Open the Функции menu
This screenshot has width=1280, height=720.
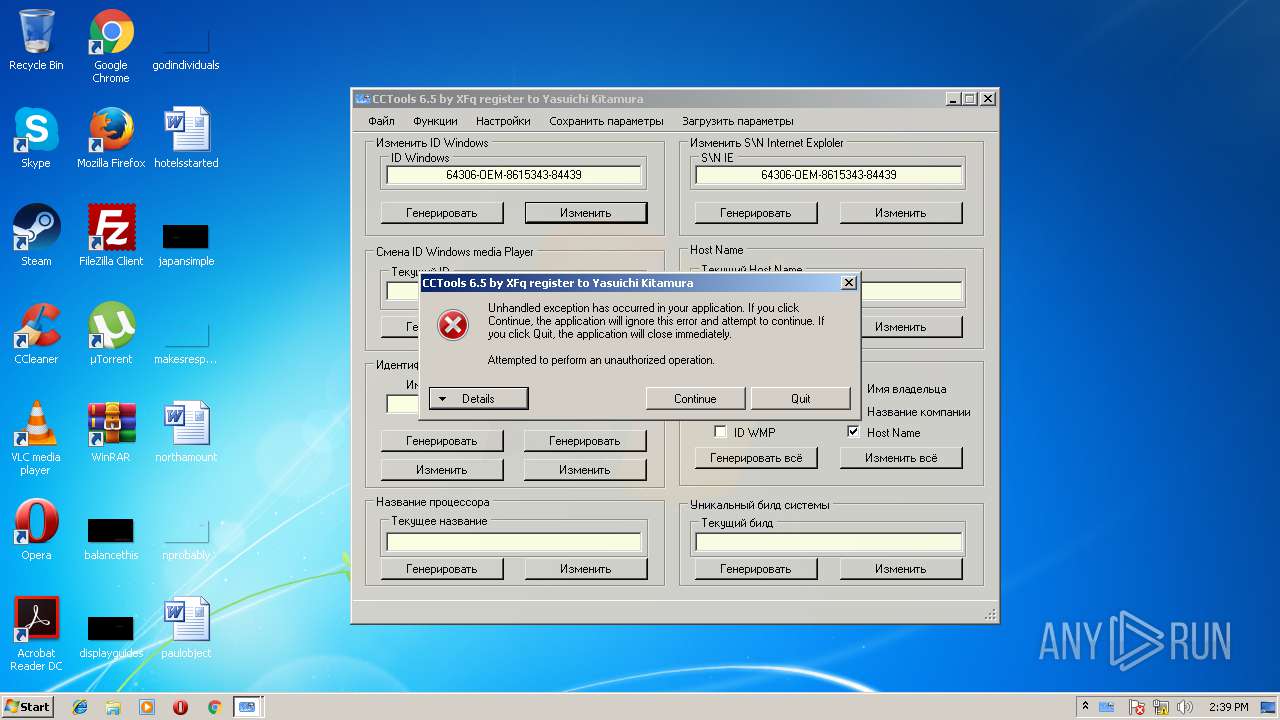[x=435, y=121]
